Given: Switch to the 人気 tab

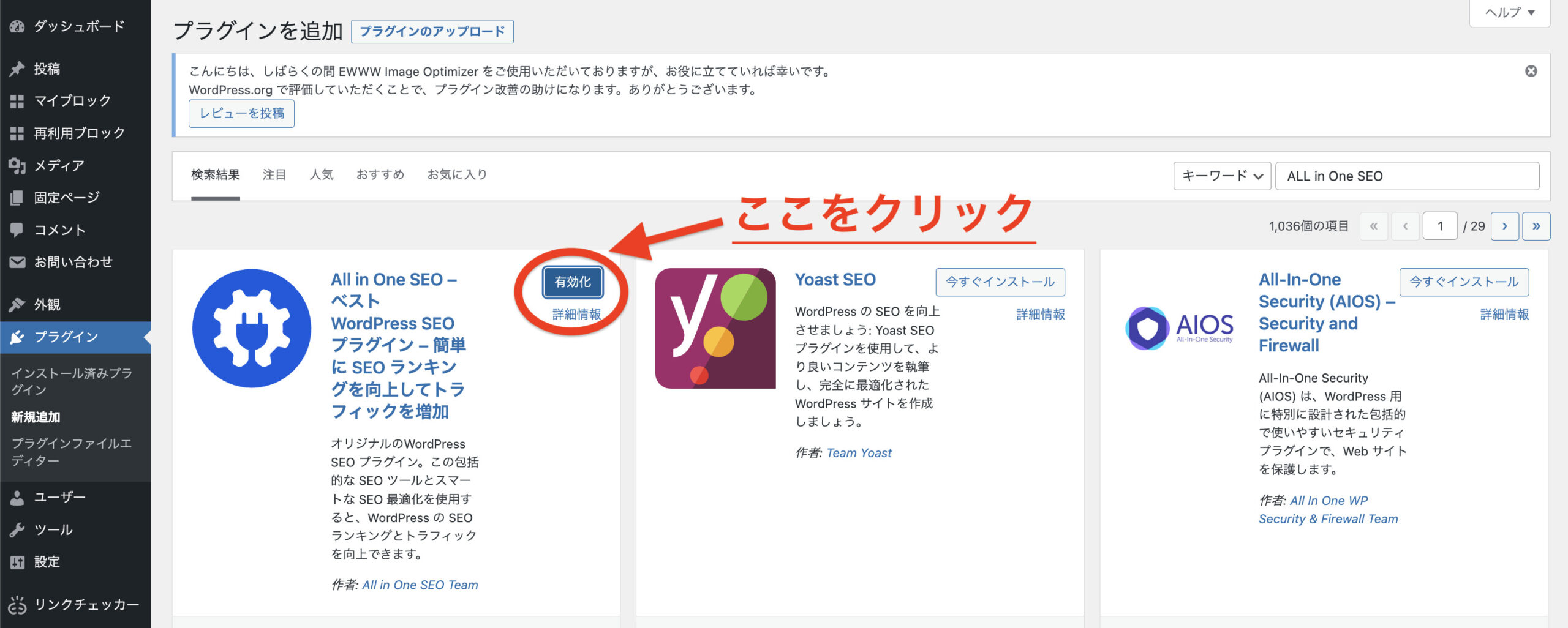Looking at the screenshot, I should tap(322, 175).
